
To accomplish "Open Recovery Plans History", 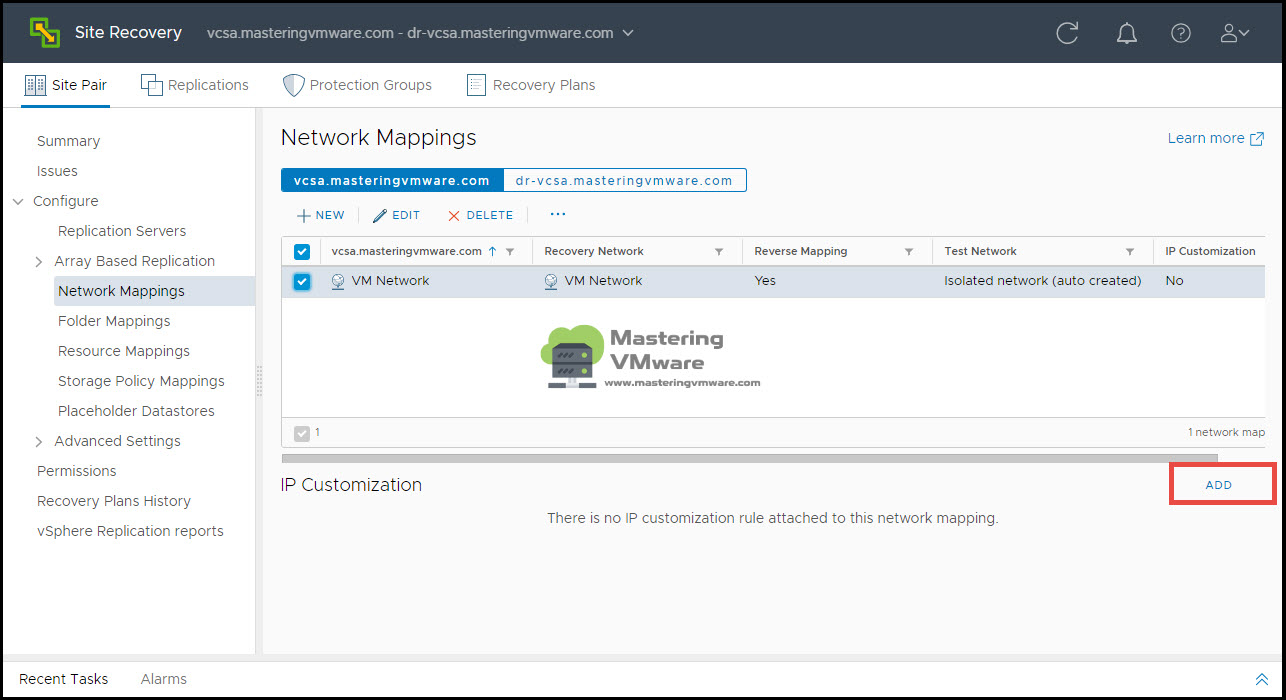I will [114, 501].
